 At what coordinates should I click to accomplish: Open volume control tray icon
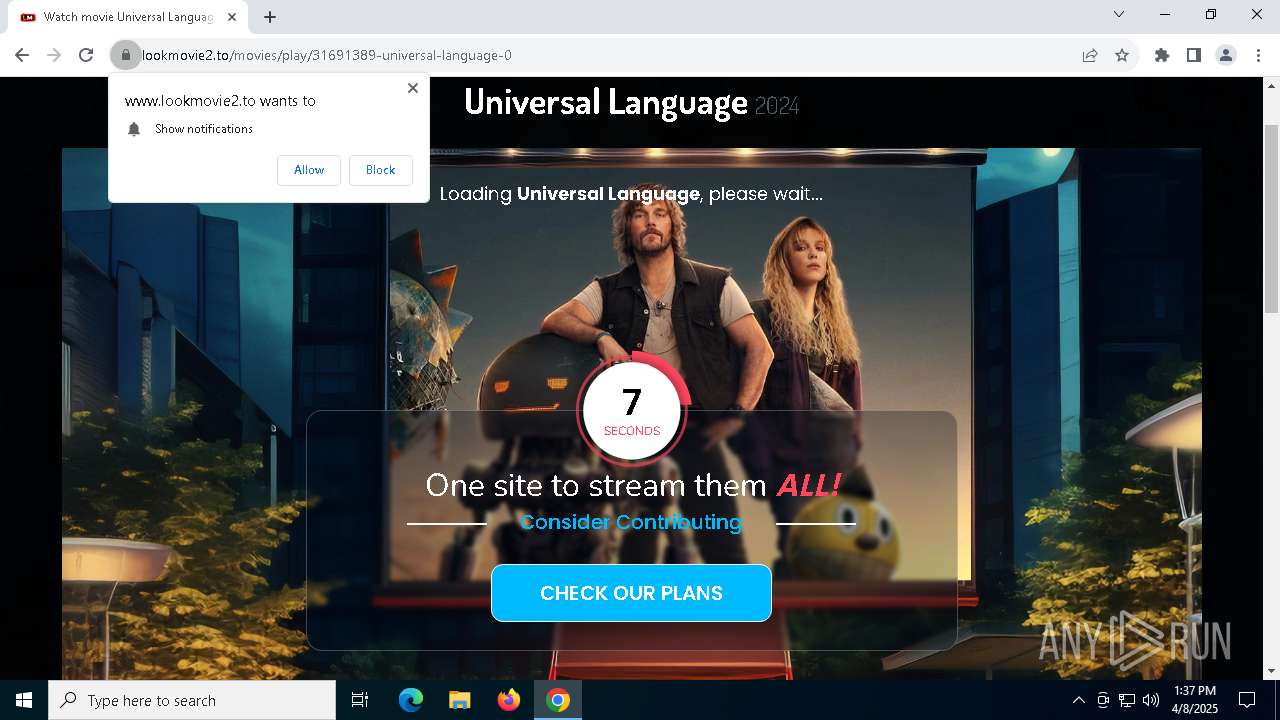[x=1151, y=700]
